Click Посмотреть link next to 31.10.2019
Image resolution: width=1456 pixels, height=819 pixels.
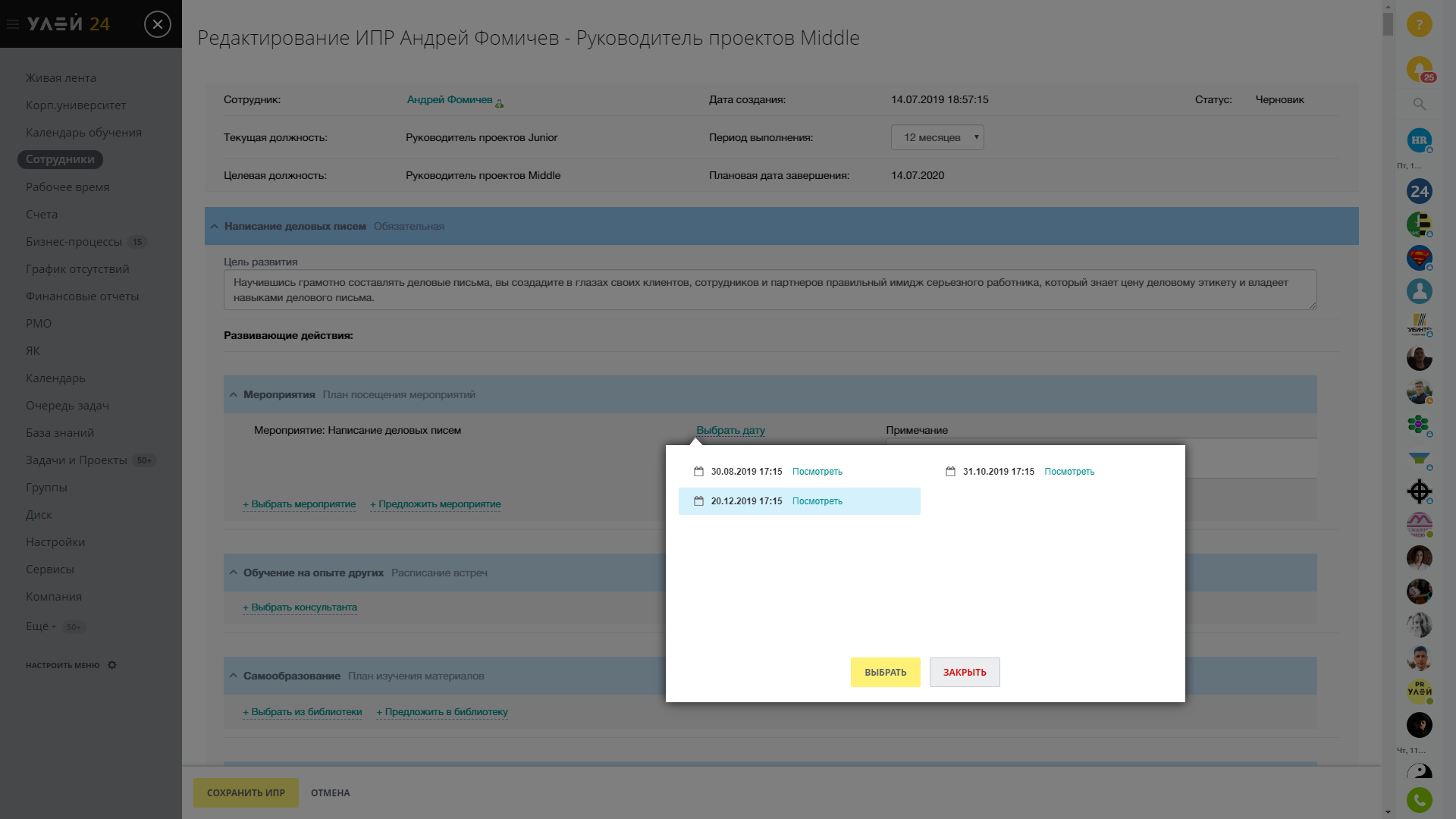1069,472
